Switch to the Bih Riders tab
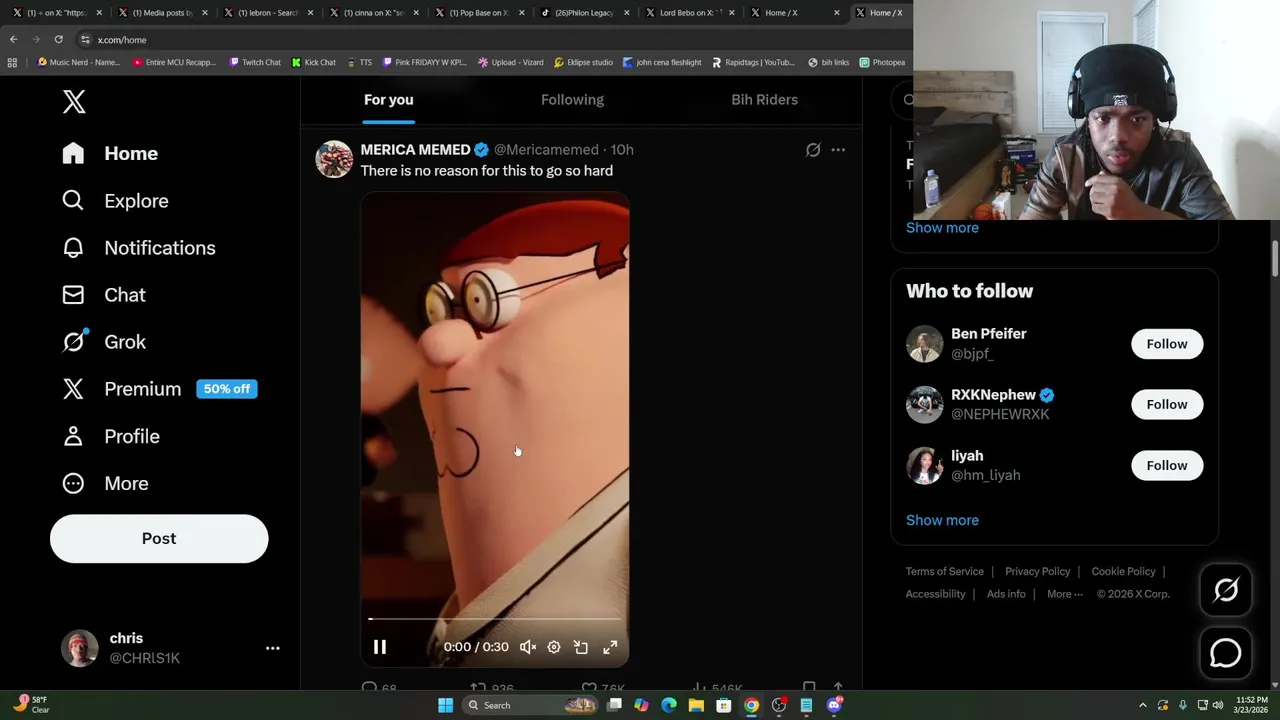1280x720 pixels. (764, 100)
